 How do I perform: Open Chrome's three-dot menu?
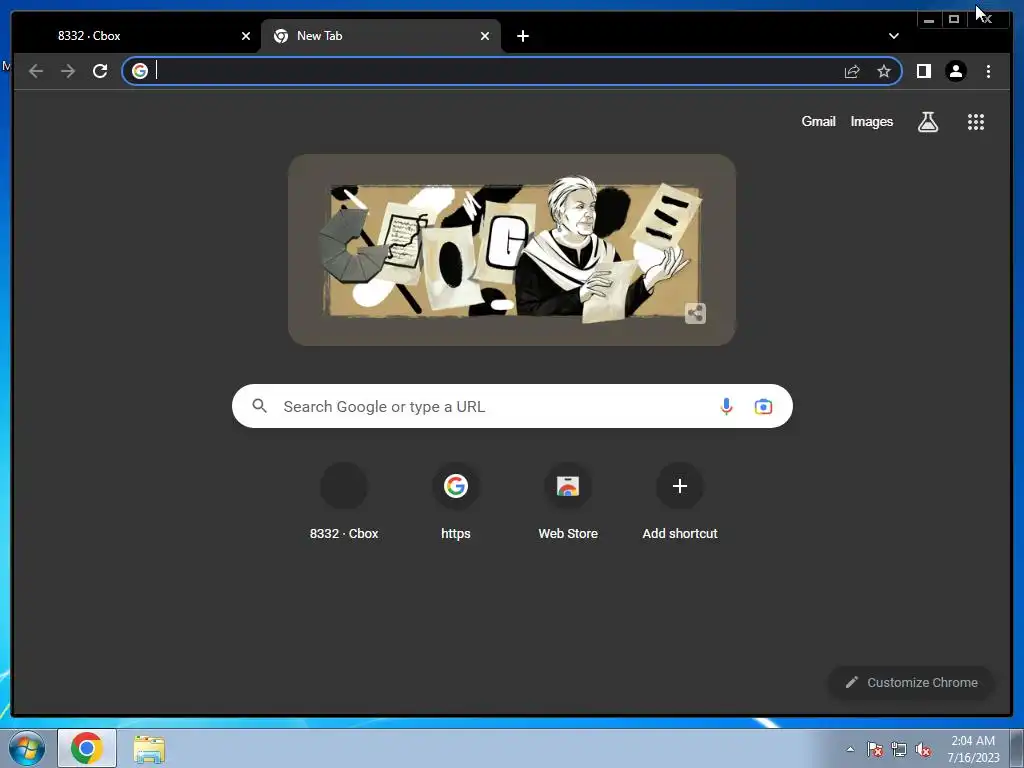click(x=988, y=71)
